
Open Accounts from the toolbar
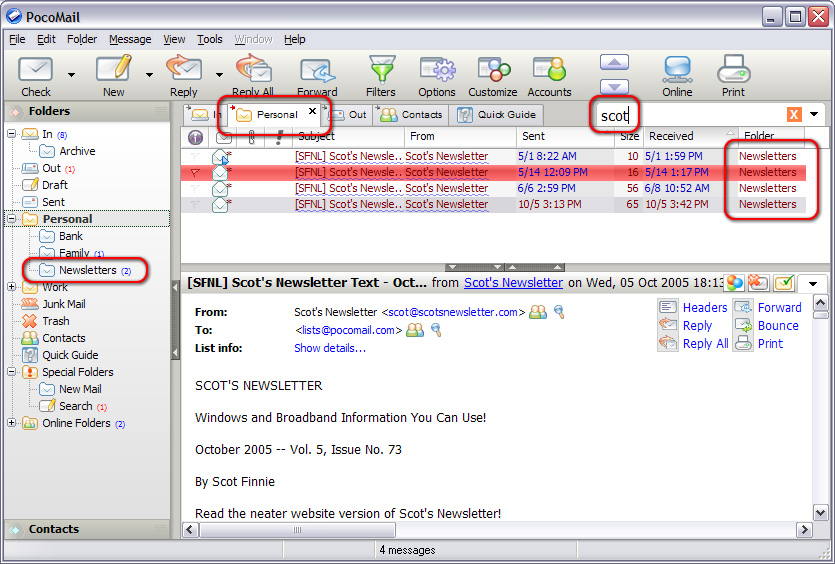coord(549,75)
